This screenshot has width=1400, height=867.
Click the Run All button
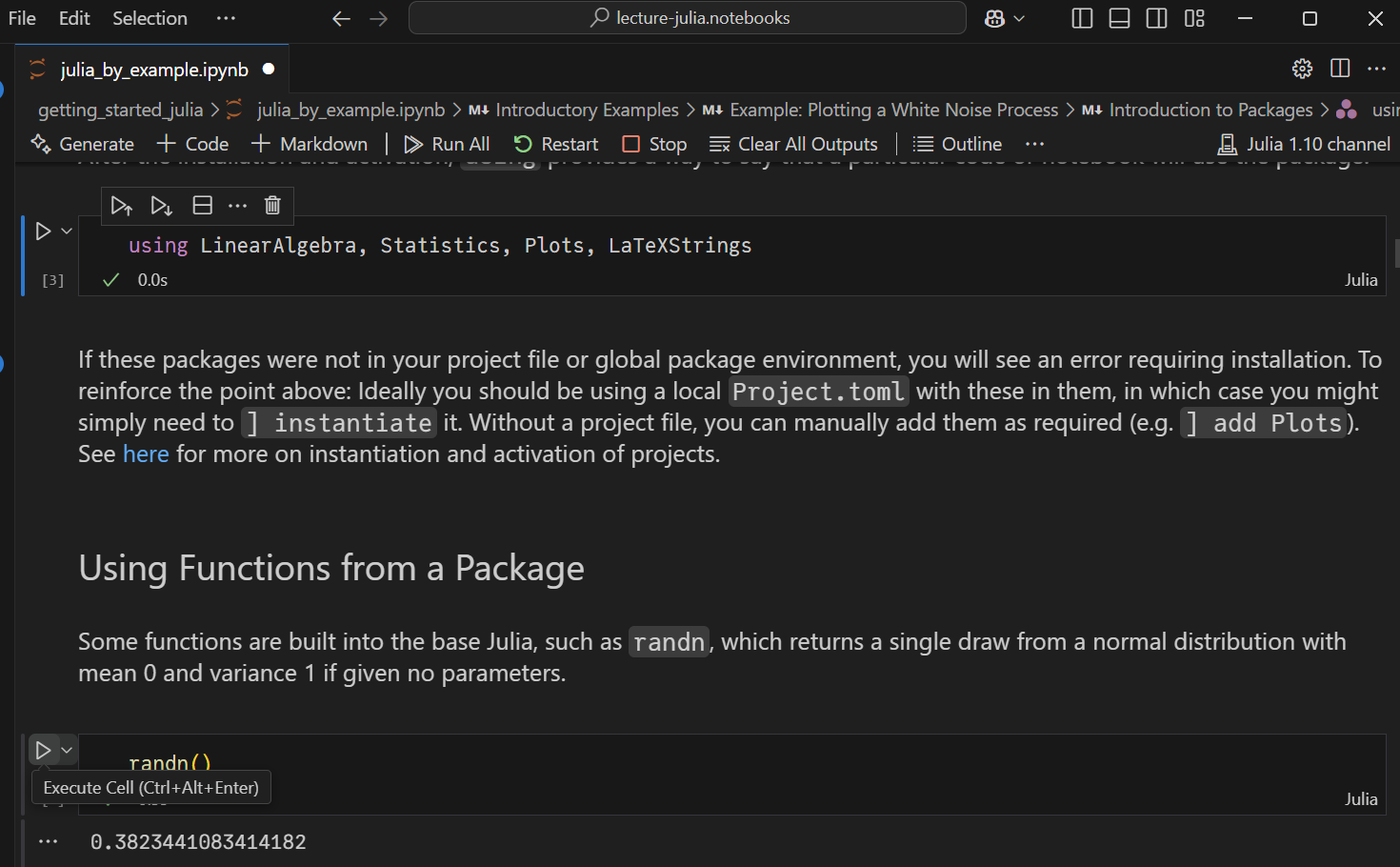[447, 144]
